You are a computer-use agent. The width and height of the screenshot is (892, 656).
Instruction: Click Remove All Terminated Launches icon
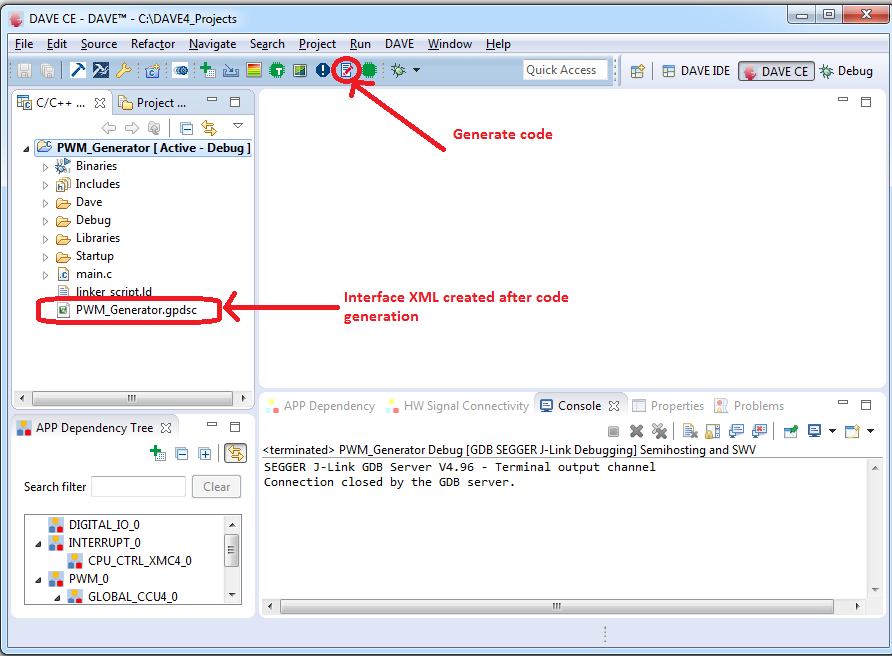[659, 431]
